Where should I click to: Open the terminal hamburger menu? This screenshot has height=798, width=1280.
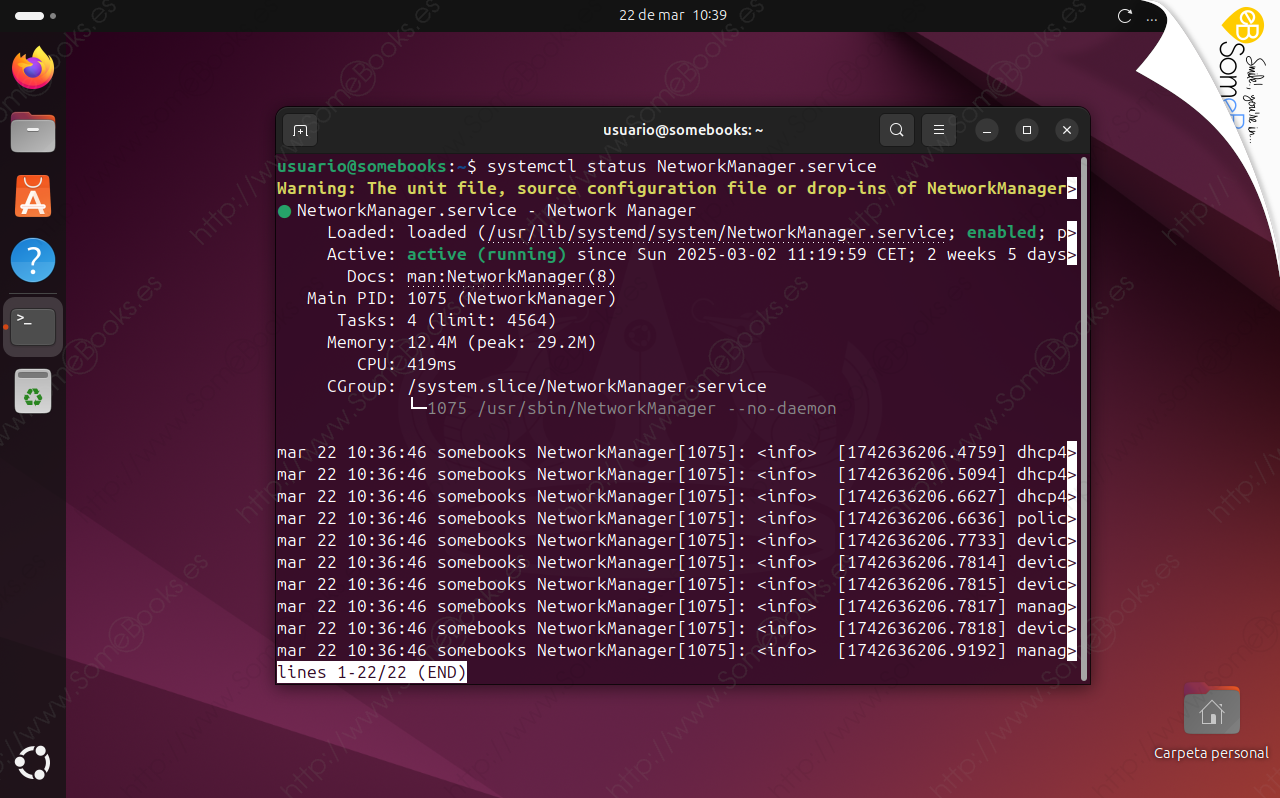click(x=938, y=130)
